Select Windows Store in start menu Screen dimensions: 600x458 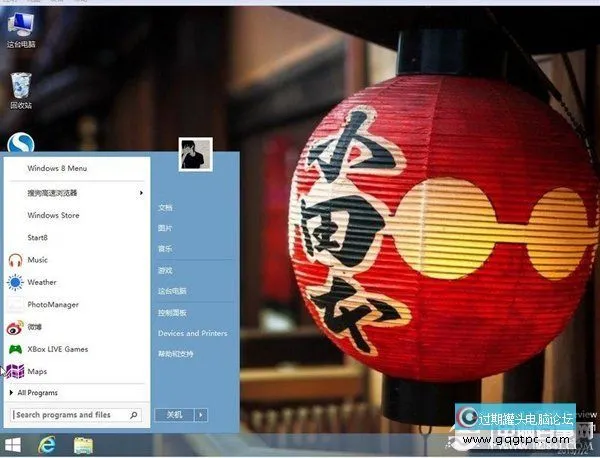click(53, 215)
